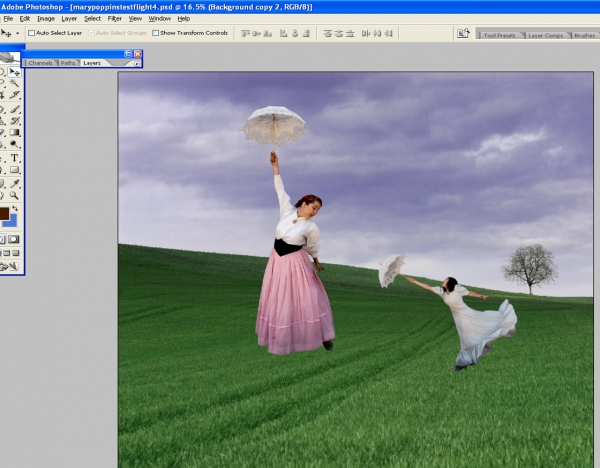The image size is (600, 468).
Task: Enable Show Transform Controls checkbox
Action: [x=155, y=33]
